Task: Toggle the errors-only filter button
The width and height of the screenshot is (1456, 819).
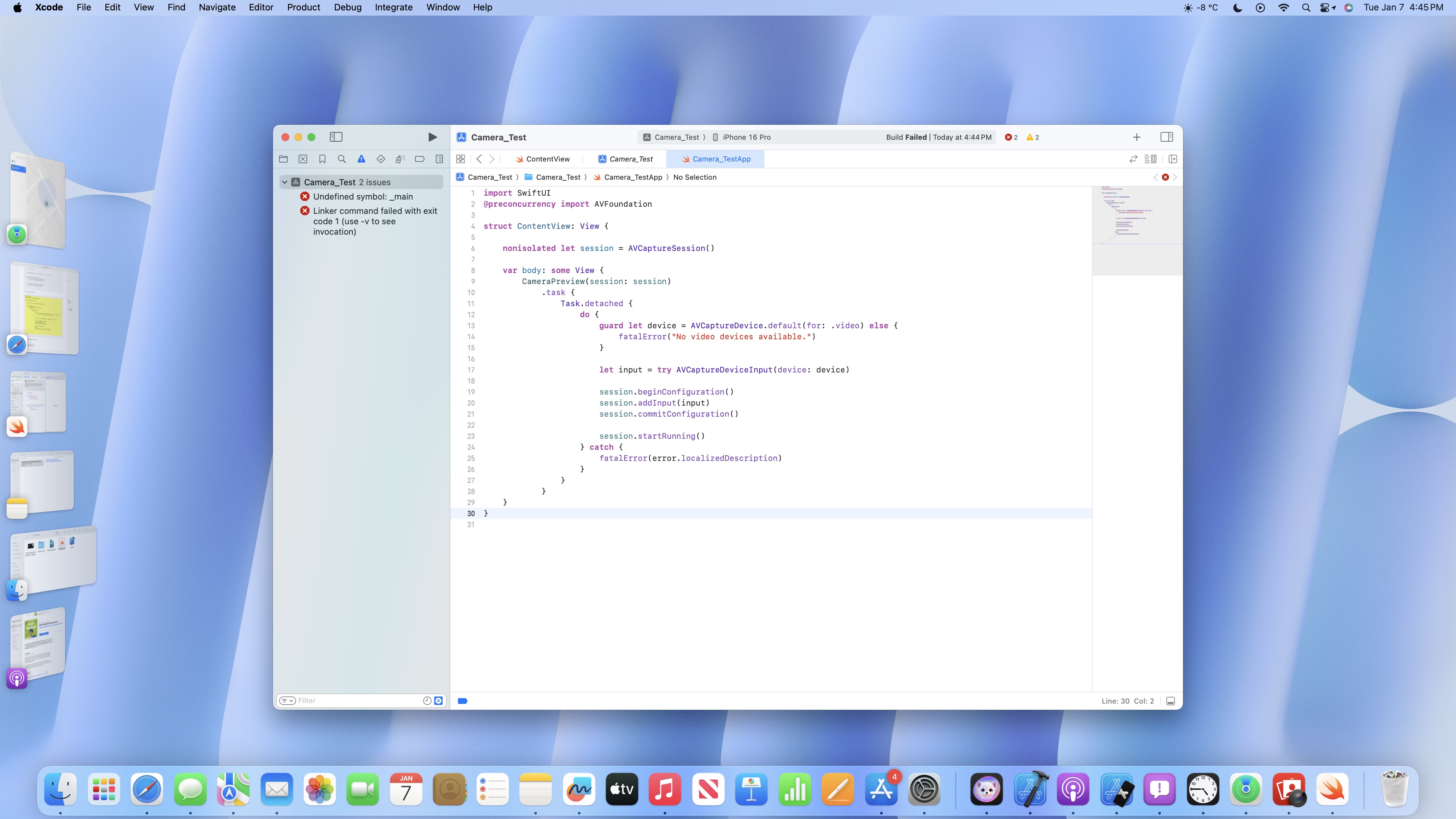Action: click(x=438, y=700)
